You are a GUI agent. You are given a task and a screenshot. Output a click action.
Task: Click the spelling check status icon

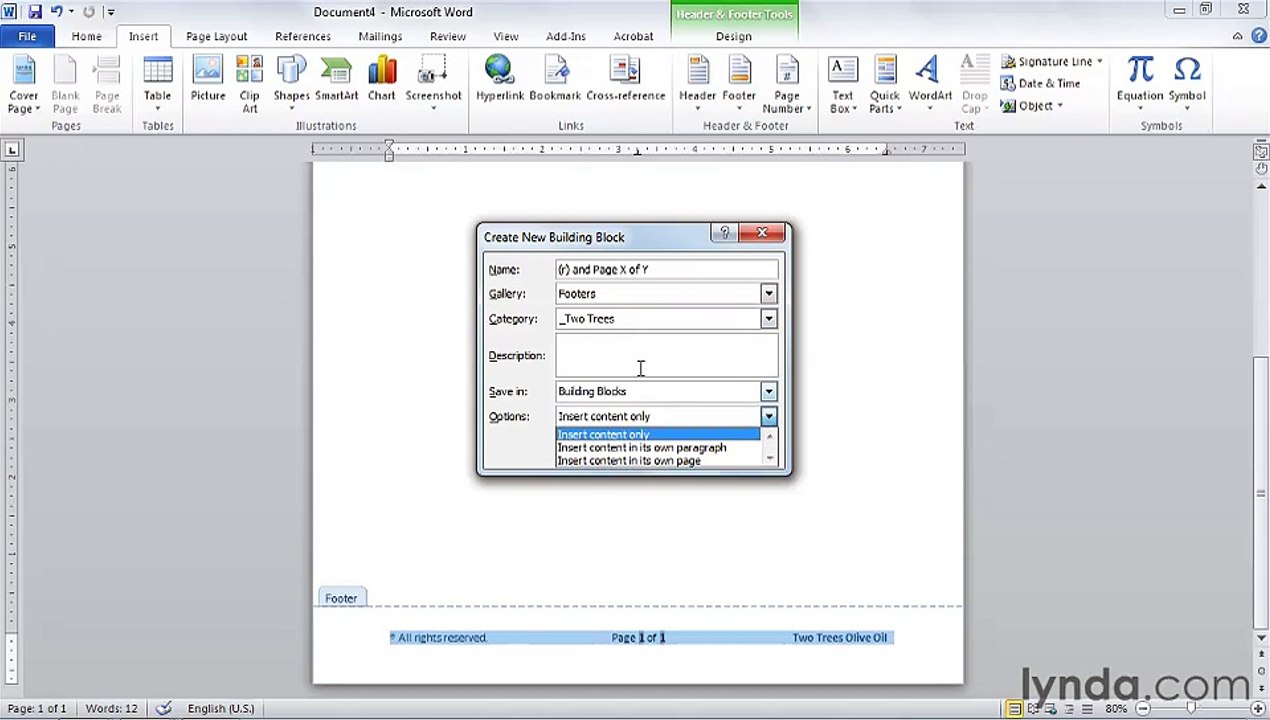tap(164, 708)
